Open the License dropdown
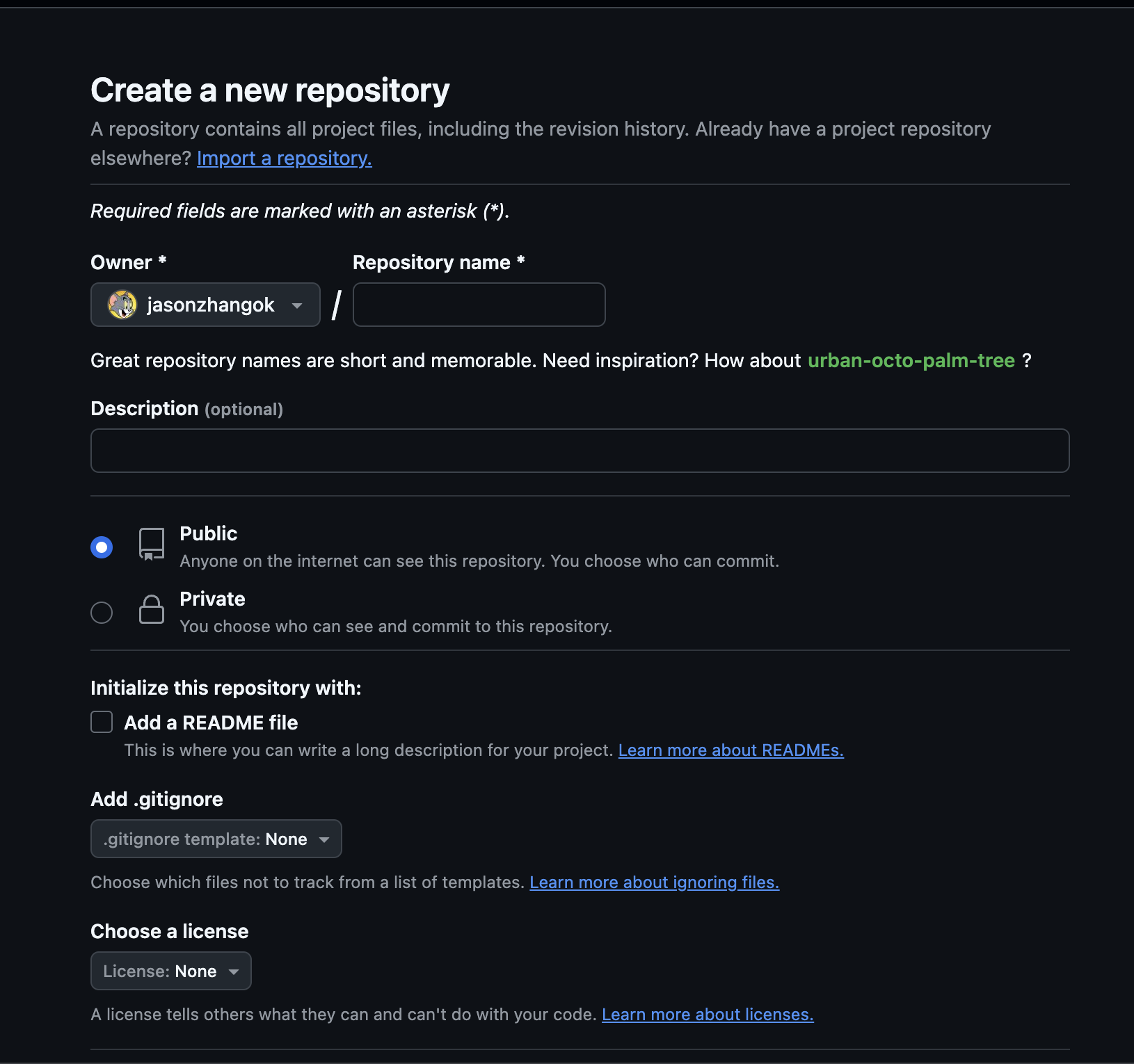This screenshot has height=1064, width=1134. click(x=170, y=971)
